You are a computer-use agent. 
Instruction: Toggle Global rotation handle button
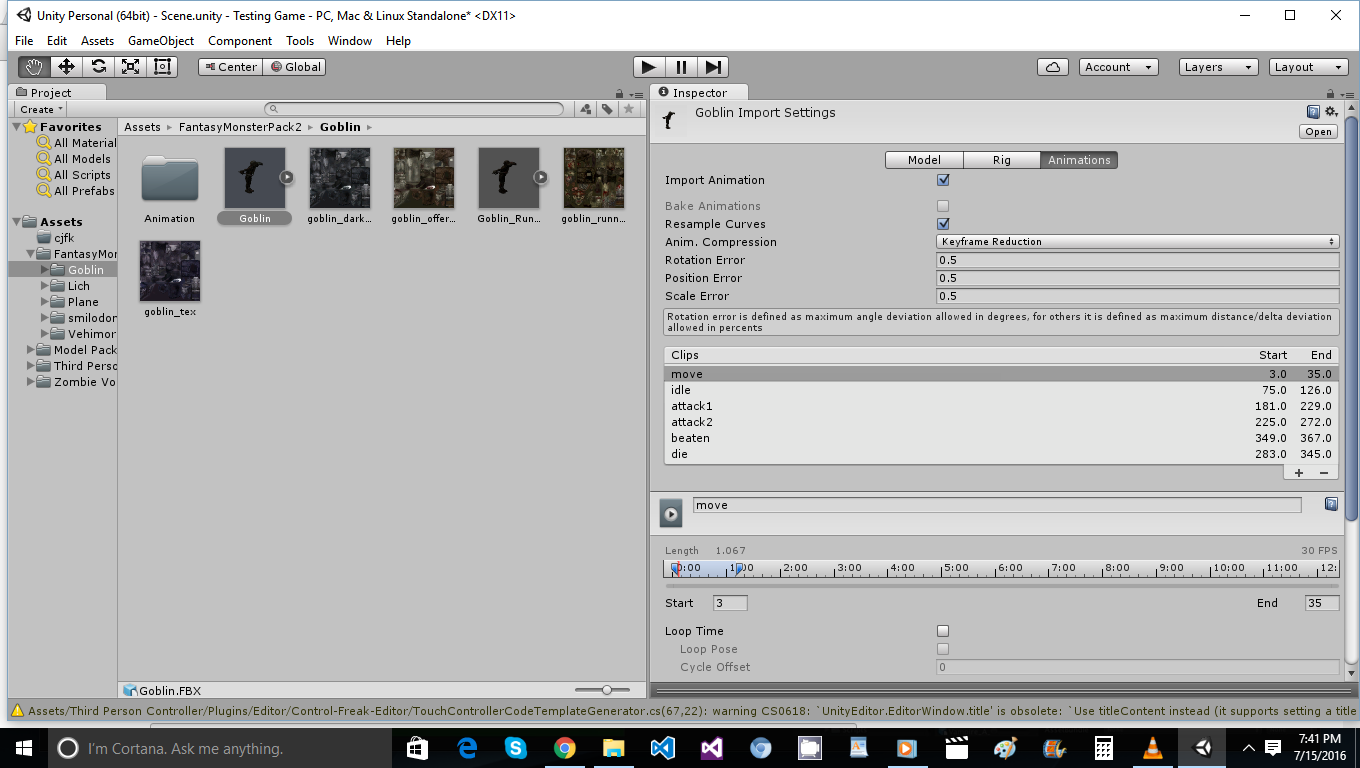pos(296,67)
